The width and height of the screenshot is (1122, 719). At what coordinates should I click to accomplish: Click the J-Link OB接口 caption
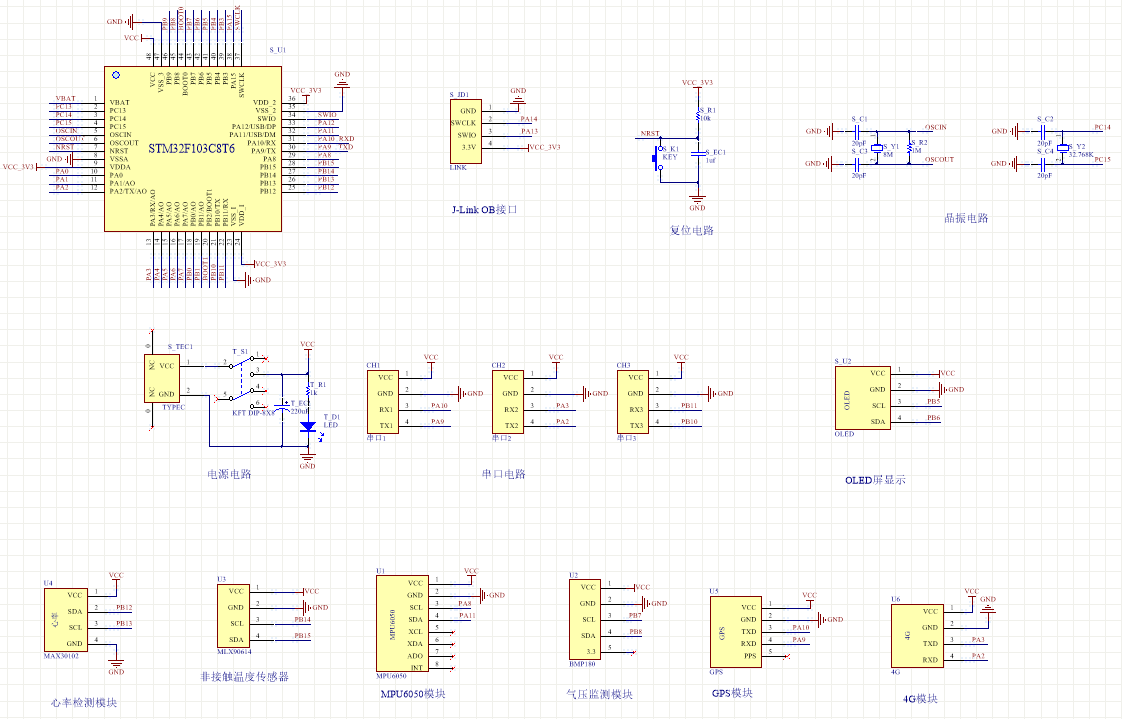484,210
